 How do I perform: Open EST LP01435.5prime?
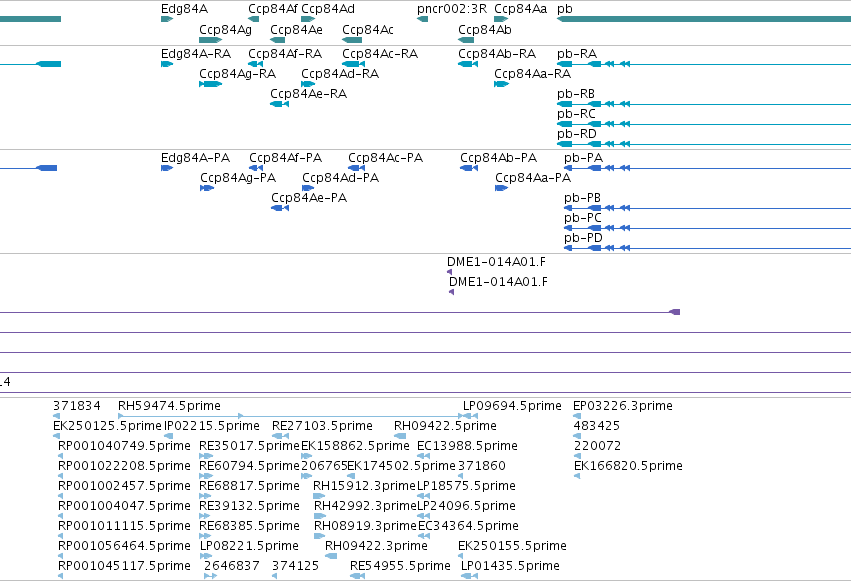(510, 566)
